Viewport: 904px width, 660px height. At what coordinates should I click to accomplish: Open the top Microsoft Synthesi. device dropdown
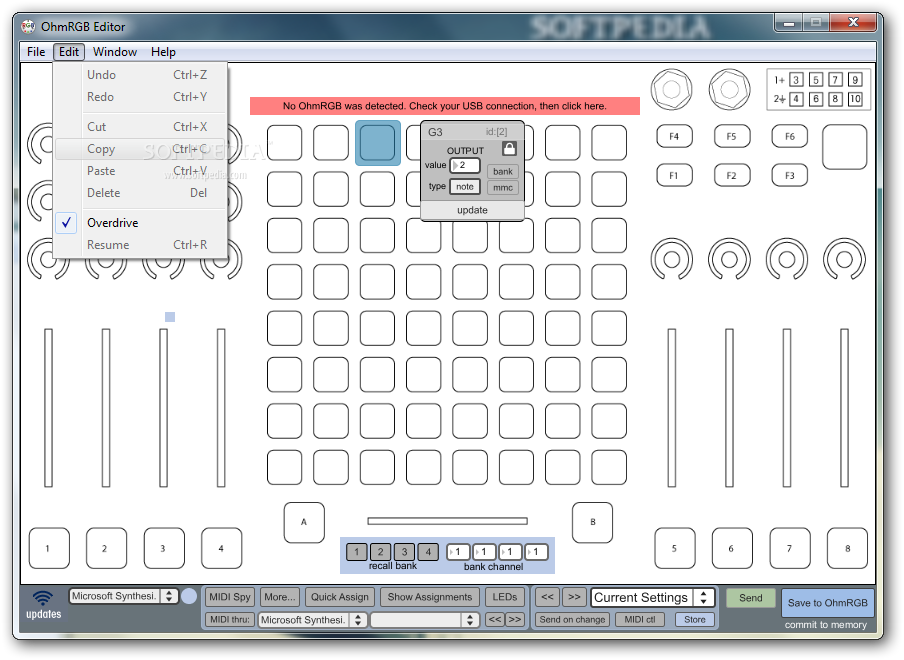point(123,596)
